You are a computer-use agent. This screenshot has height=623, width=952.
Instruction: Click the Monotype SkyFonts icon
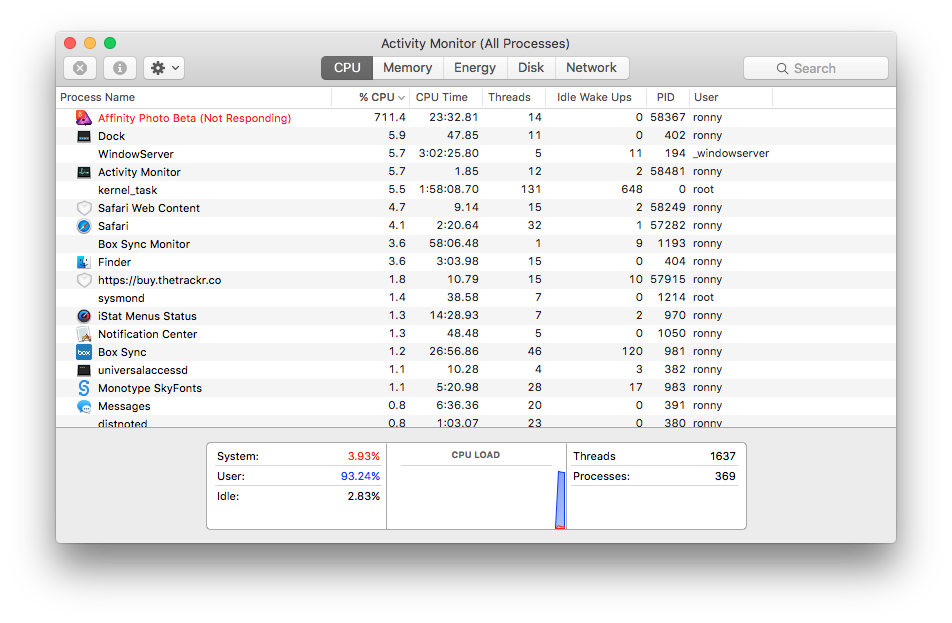tap(84, 388)
